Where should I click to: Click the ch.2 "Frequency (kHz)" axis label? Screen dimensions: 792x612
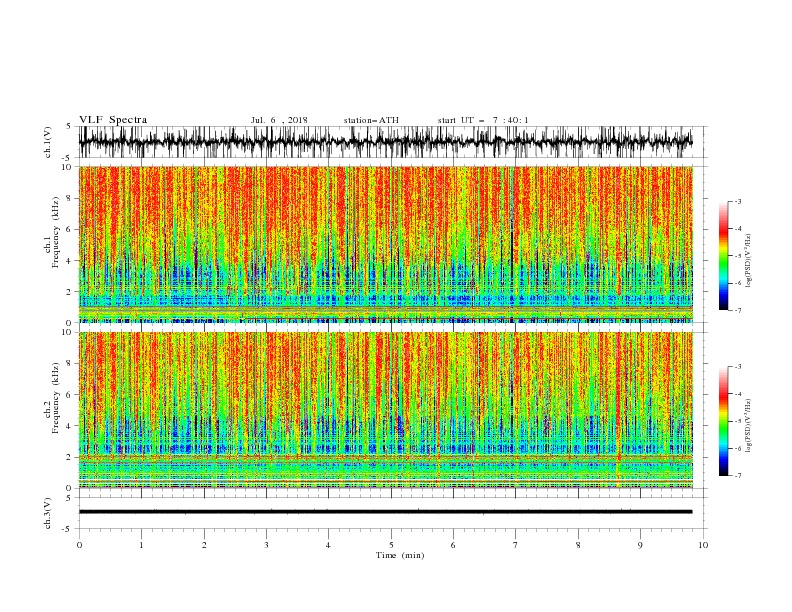[56, 398]
